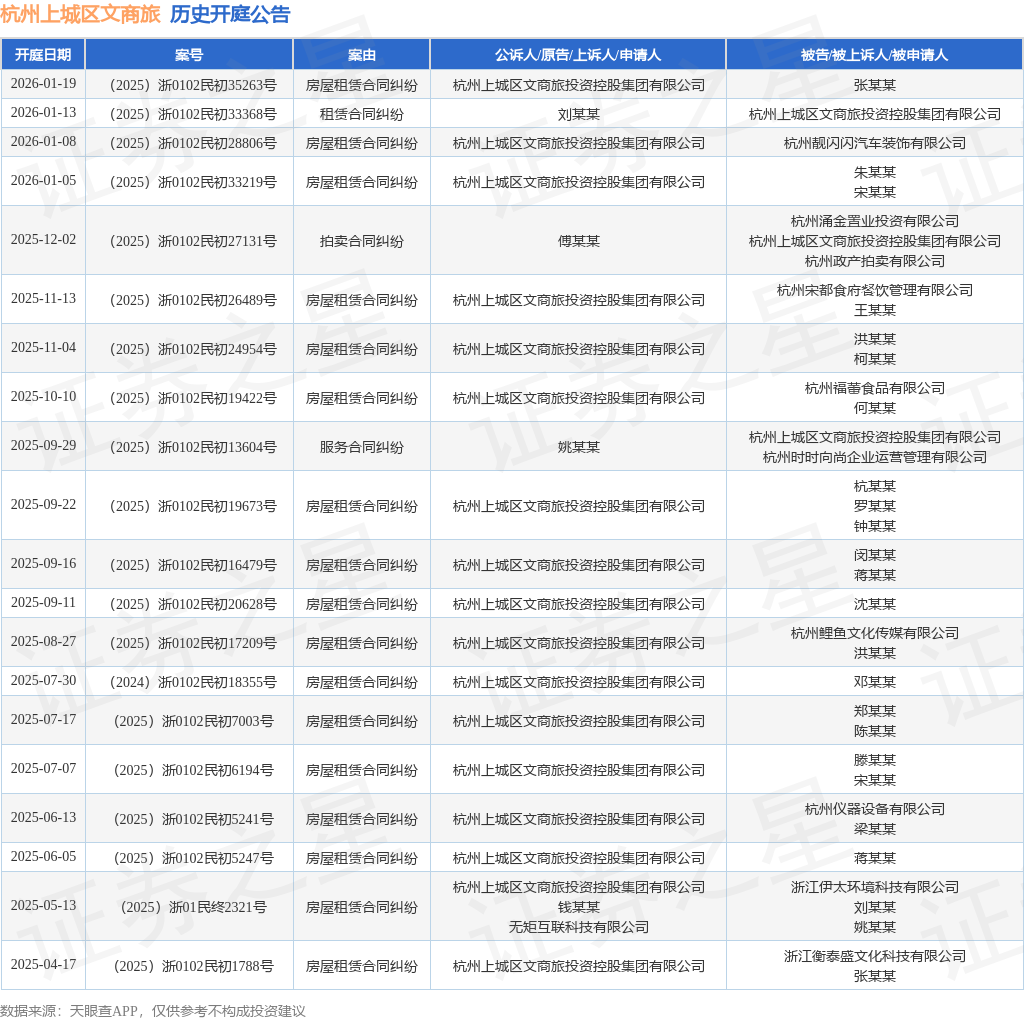Image resolution: width=1024 pixels, height=1020 pixels.
Task: Click date cell 2025-10-10
Action: (x=43, y=396)
